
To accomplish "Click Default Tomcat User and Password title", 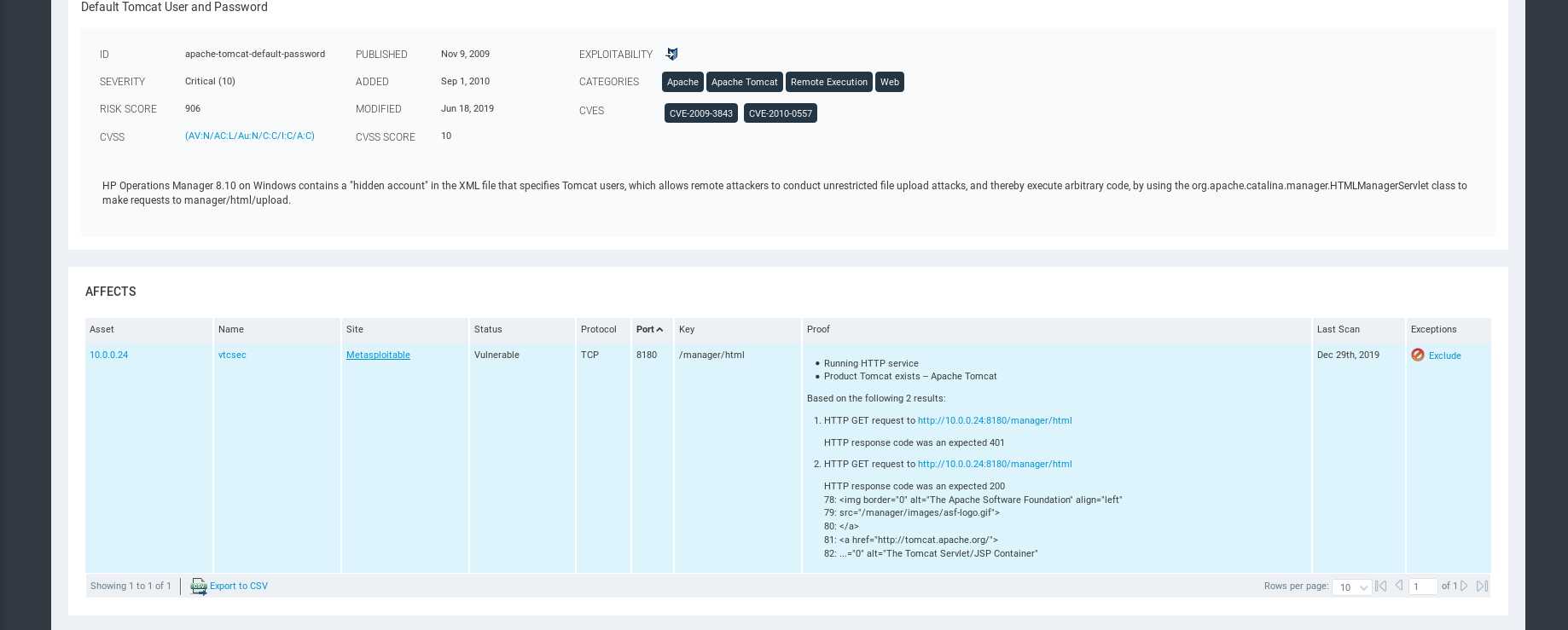I will click(174, 7).
